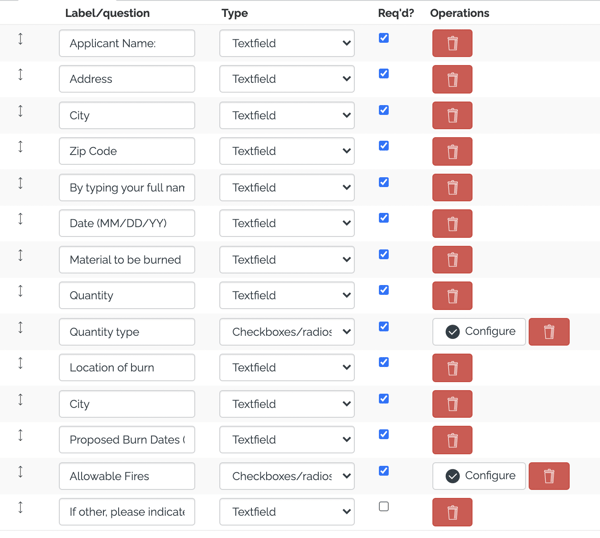Click trash icon for Zip Code row
Viewport: 600px width, 538px height.
[452, 152]
